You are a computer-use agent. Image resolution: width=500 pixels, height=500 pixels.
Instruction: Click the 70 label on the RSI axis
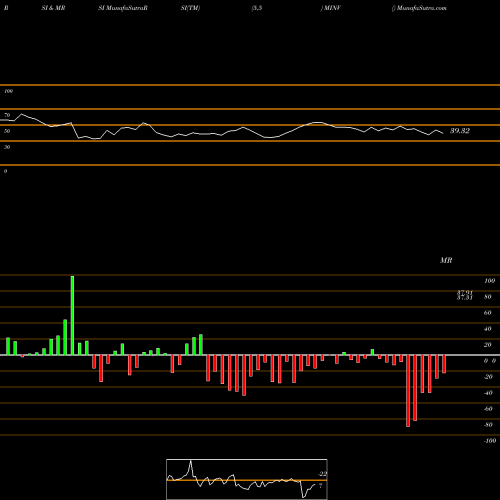pos(7,115)
